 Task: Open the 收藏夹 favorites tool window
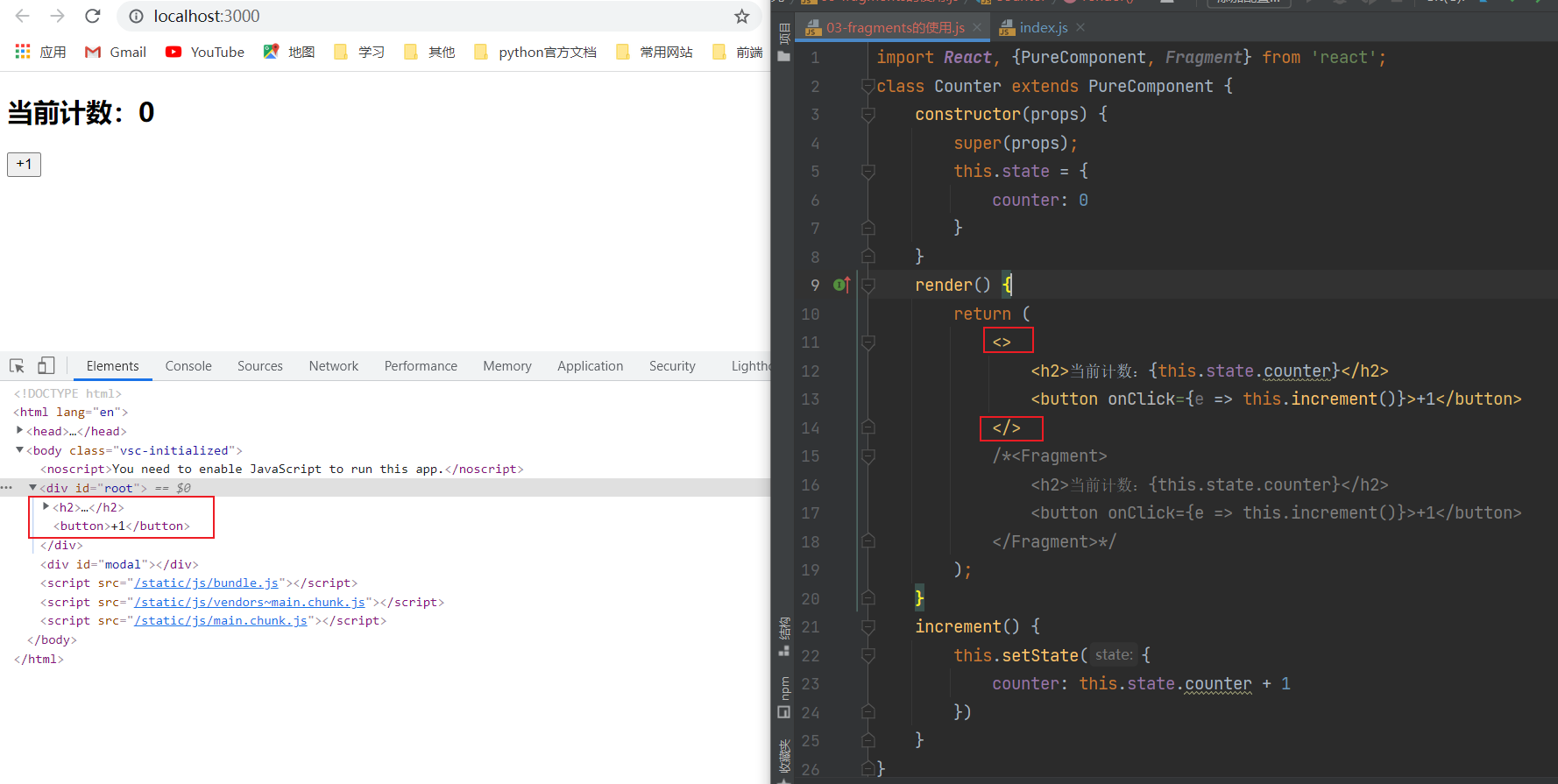coord(783,758)
